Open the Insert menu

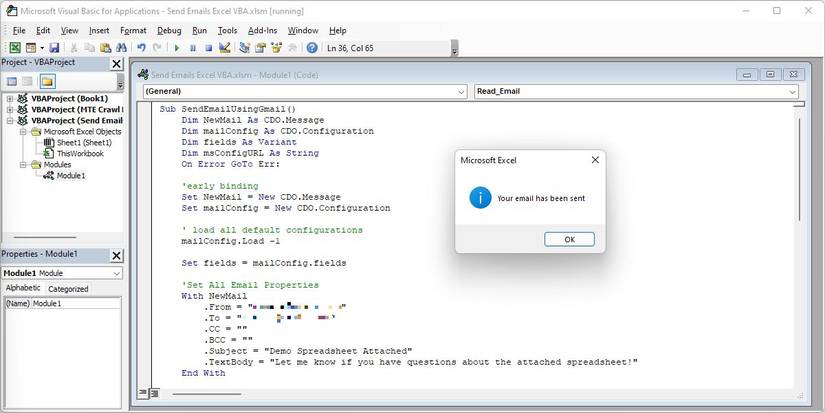[x=99, y=31]
